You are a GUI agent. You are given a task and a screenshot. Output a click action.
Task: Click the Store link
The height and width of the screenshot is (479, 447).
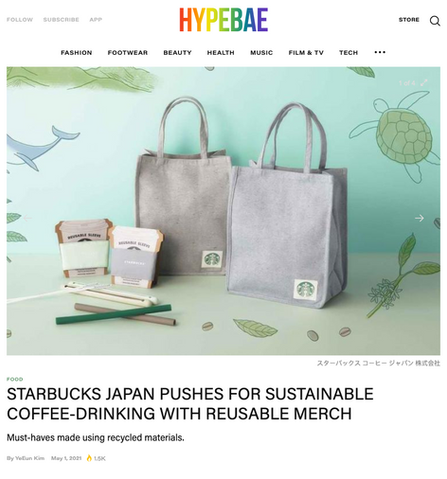[409, 20]
